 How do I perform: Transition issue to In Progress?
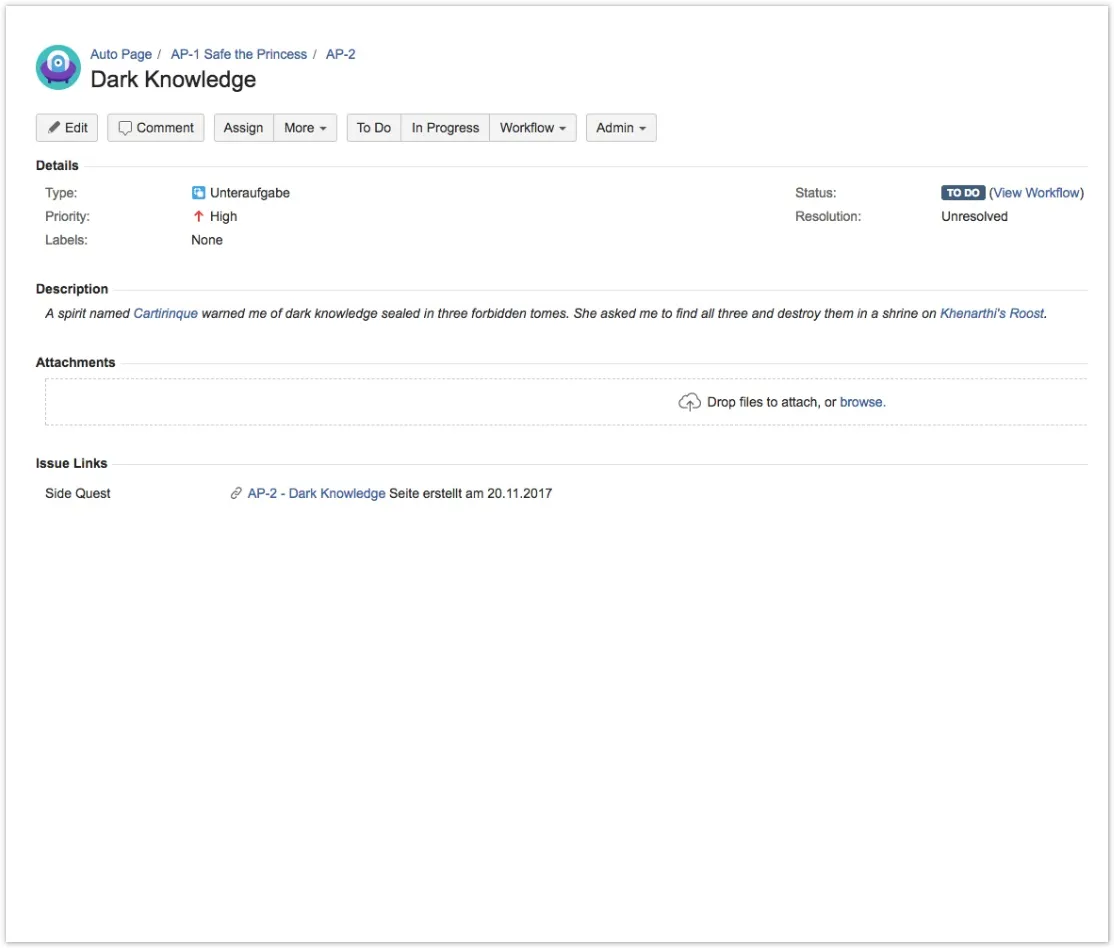click(445, 128)
